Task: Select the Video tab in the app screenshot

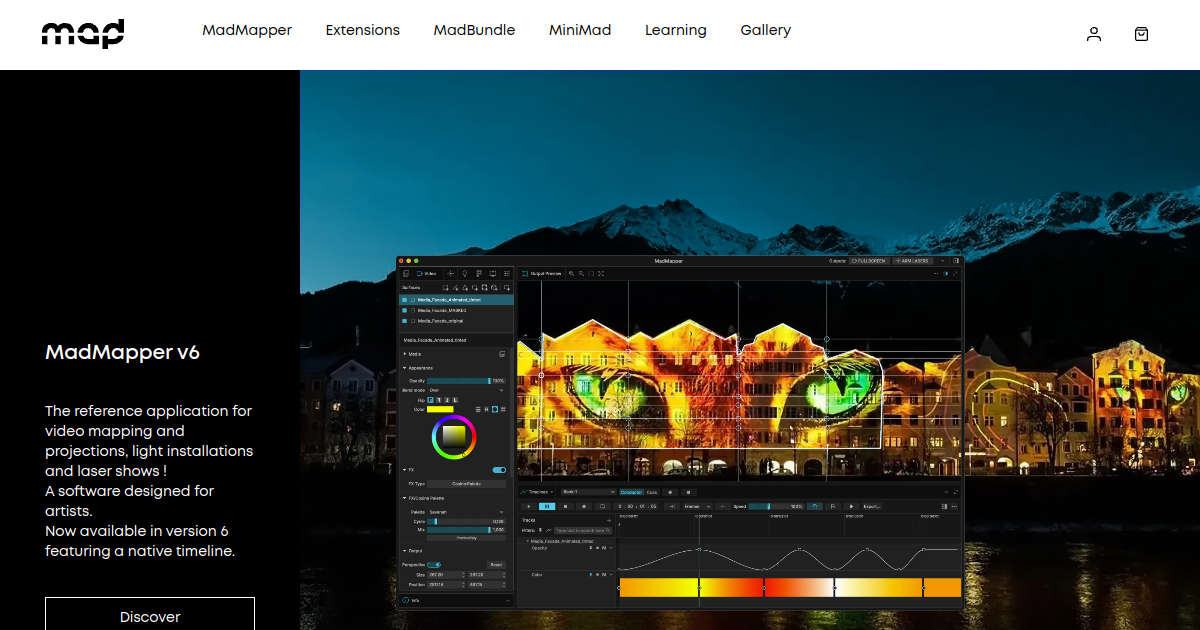Action: click(x=427, y=273)
